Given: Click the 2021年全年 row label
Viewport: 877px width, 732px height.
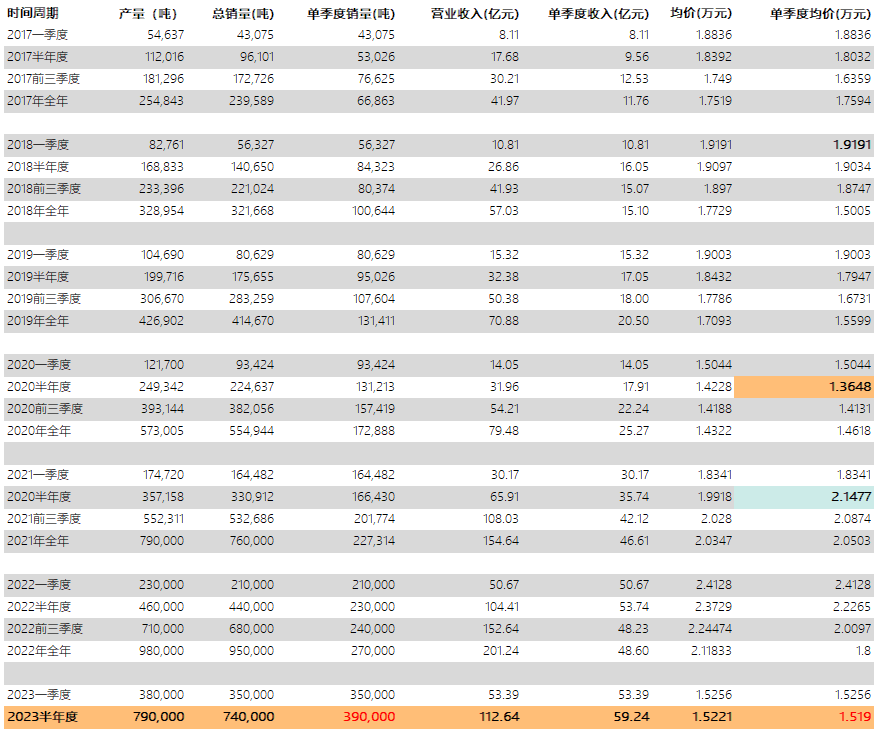Looking at the screenshot, I should [38, 541].
